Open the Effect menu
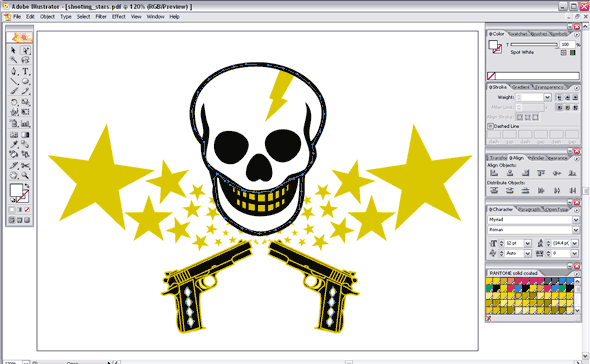590x364 pixels. [x=119, y=17]
